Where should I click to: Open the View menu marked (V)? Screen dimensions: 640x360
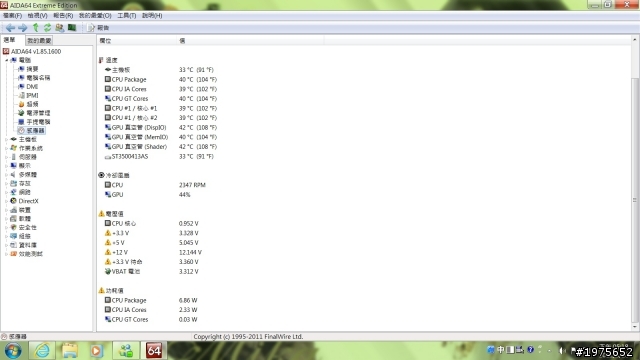pos(37,16)
